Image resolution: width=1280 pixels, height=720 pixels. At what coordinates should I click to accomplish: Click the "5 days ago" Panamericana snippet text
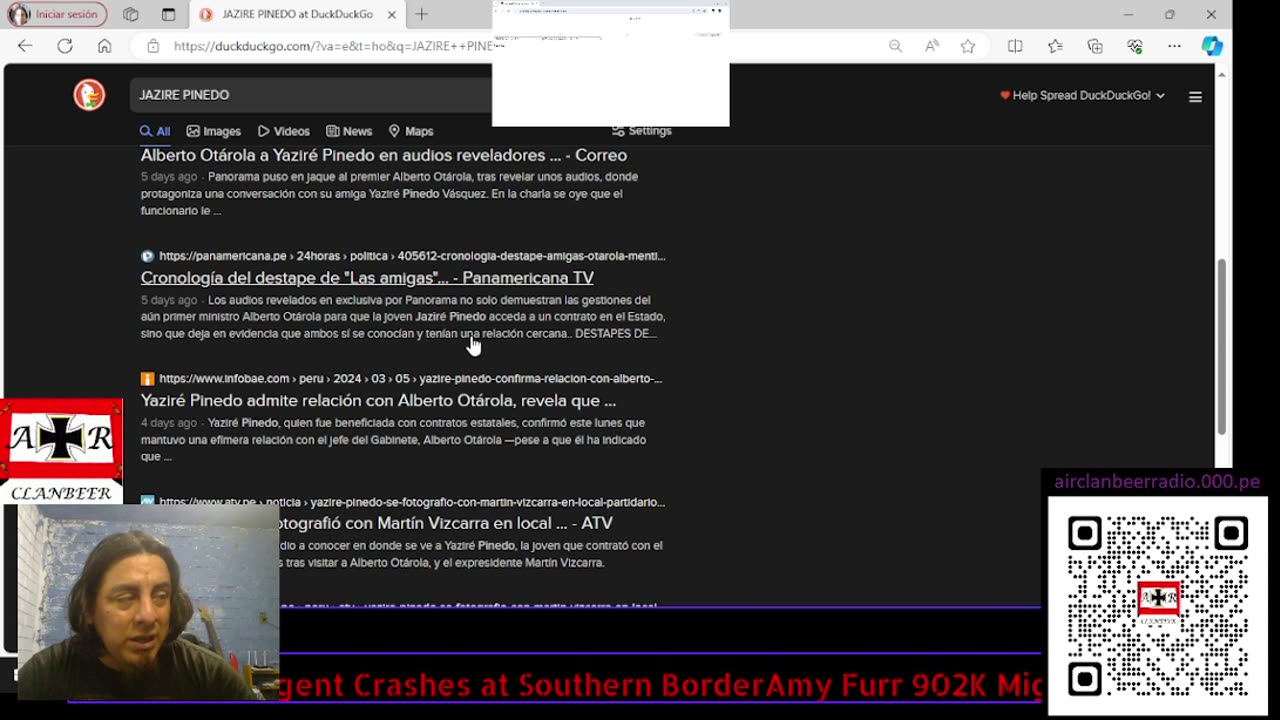point(169,300)
